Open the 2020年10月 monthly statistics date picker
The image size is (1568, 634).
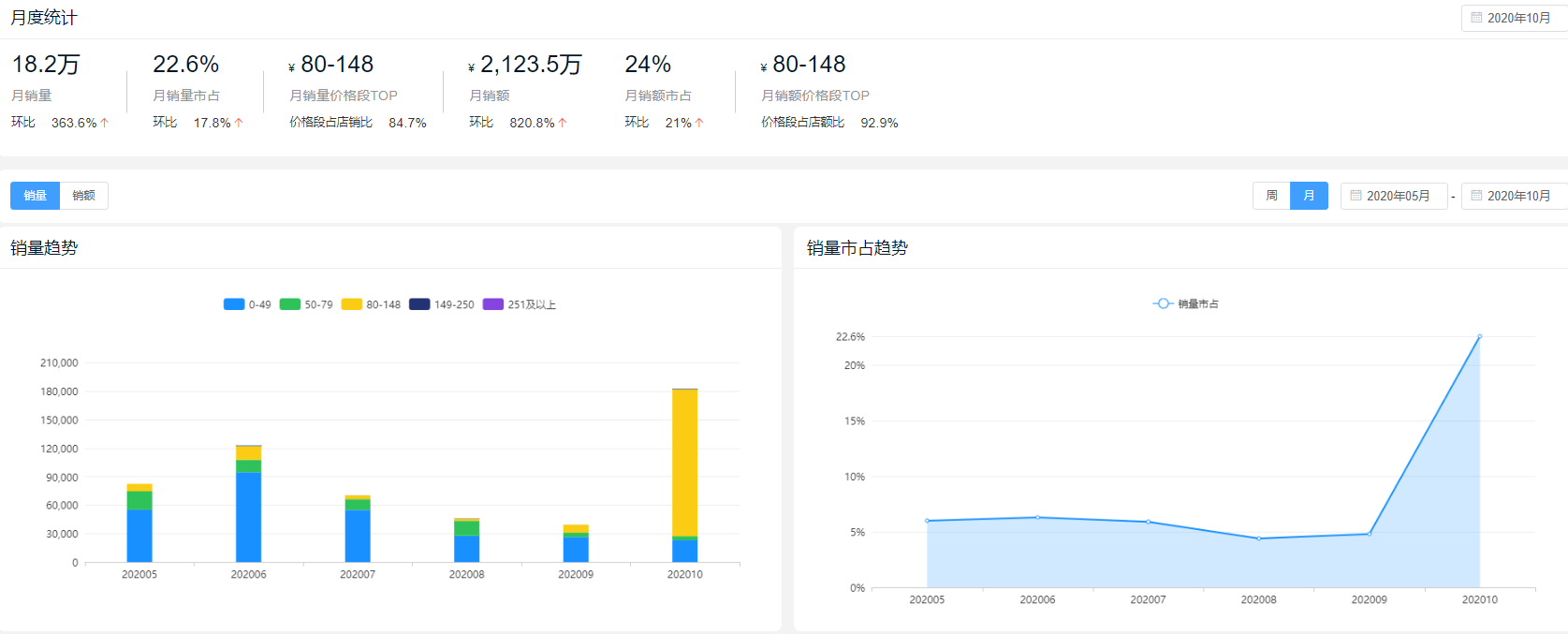point(1514,18)
